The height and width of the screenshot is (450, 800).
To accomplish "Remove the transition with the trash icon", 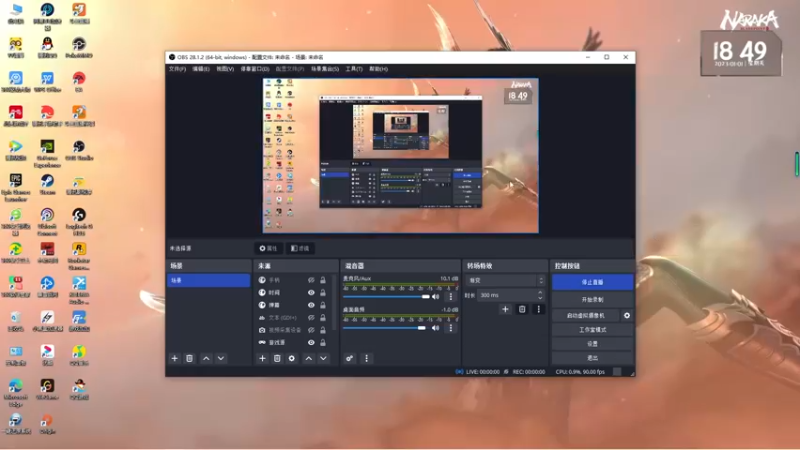I will pyautogui.click(x=522, y=309).
